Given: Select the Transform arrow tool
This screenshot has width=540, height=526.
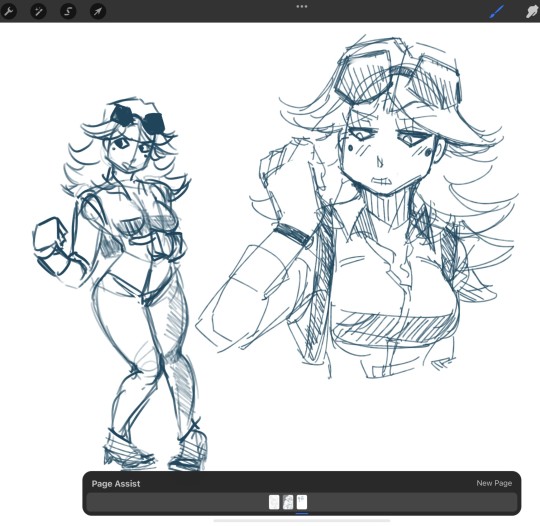Looking at the screenshot, I should click(x=98, y=11).
